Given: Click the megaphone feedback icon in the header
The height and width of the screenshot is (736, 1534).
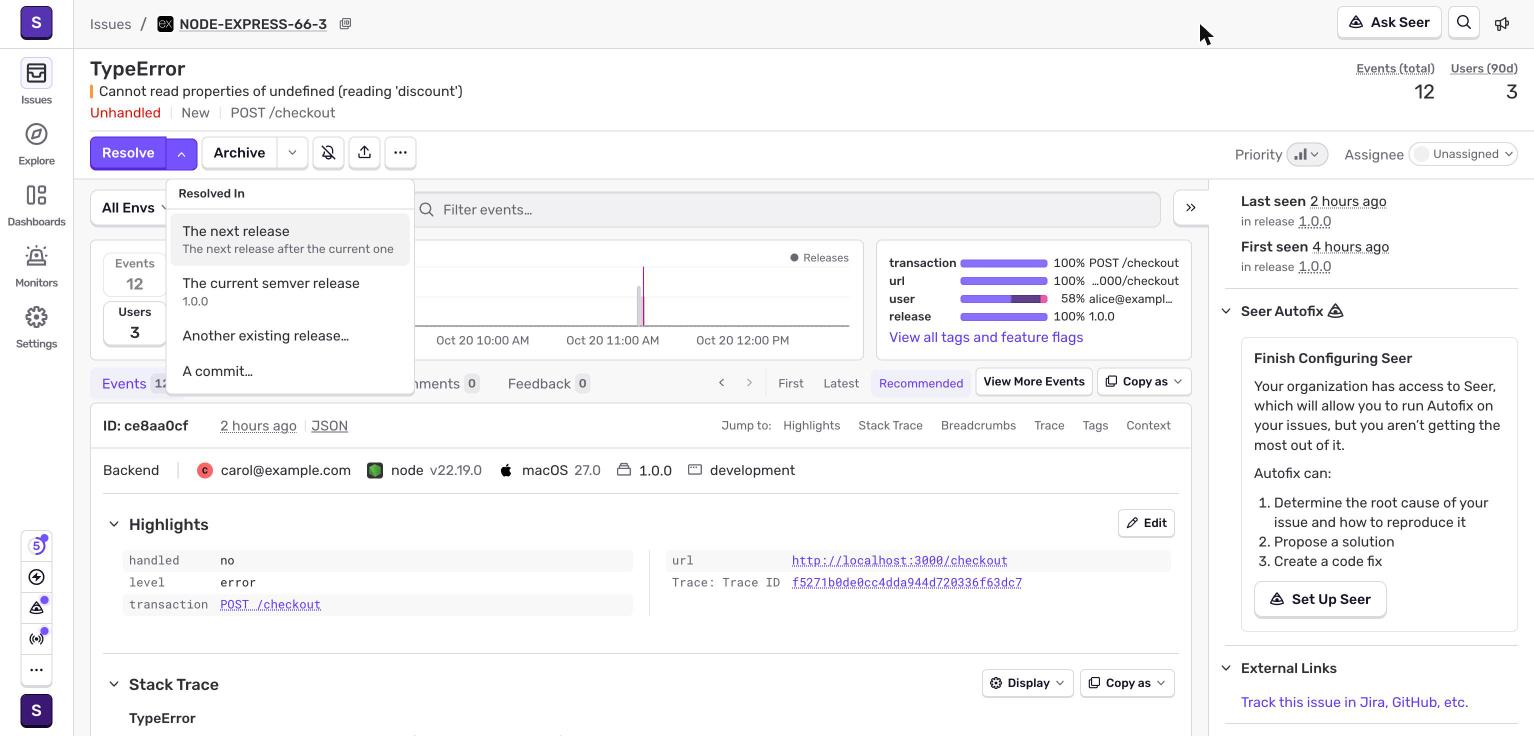Looking at the screenshot, I should pos(1502,23).
